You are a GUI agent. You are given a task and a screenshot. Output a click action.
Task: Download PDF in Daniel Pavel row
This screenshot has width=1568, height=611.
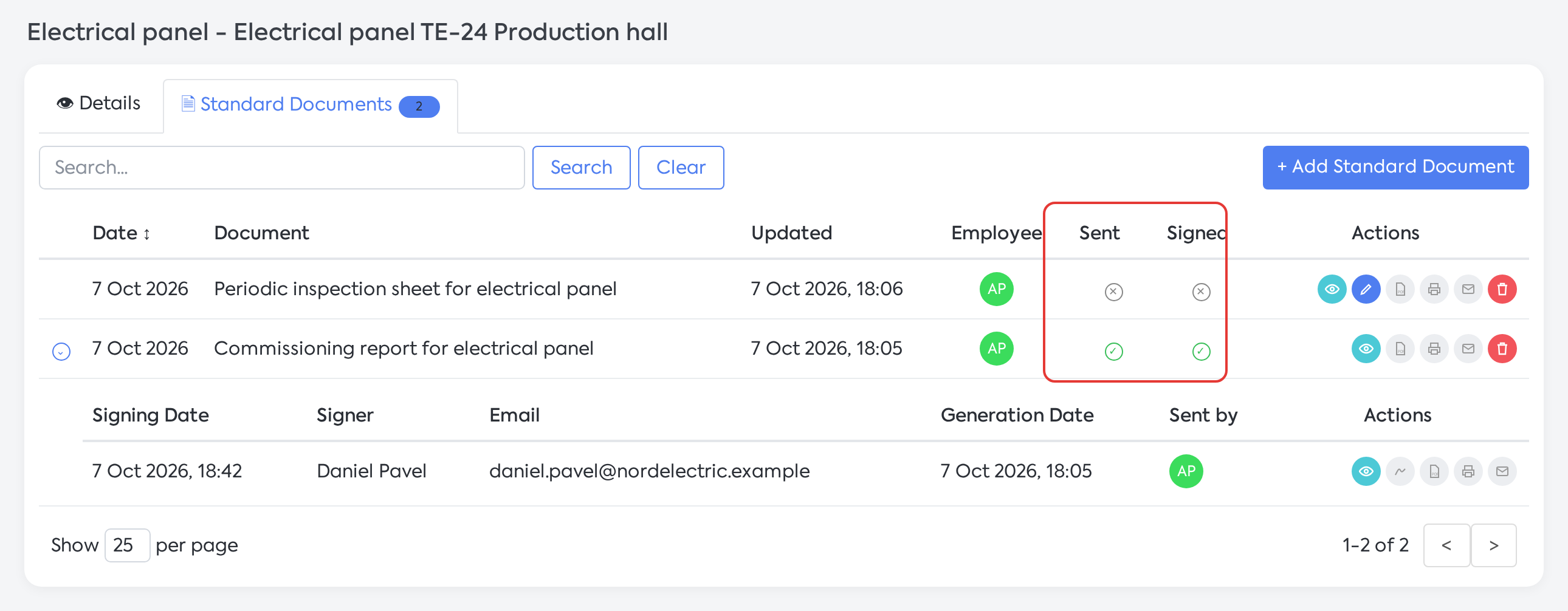click(1434, 471)
